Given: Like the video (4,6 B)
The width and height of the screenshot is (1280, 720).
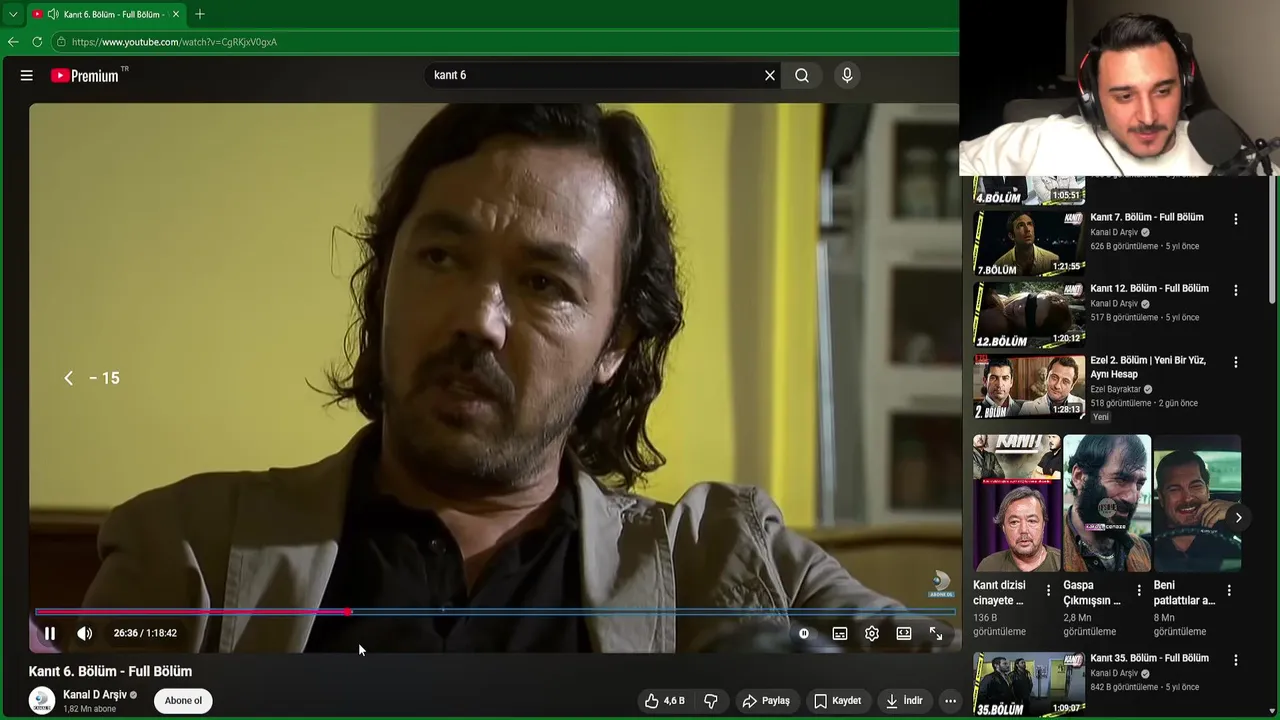Looking at the screenshot, I should pos(665,701).
